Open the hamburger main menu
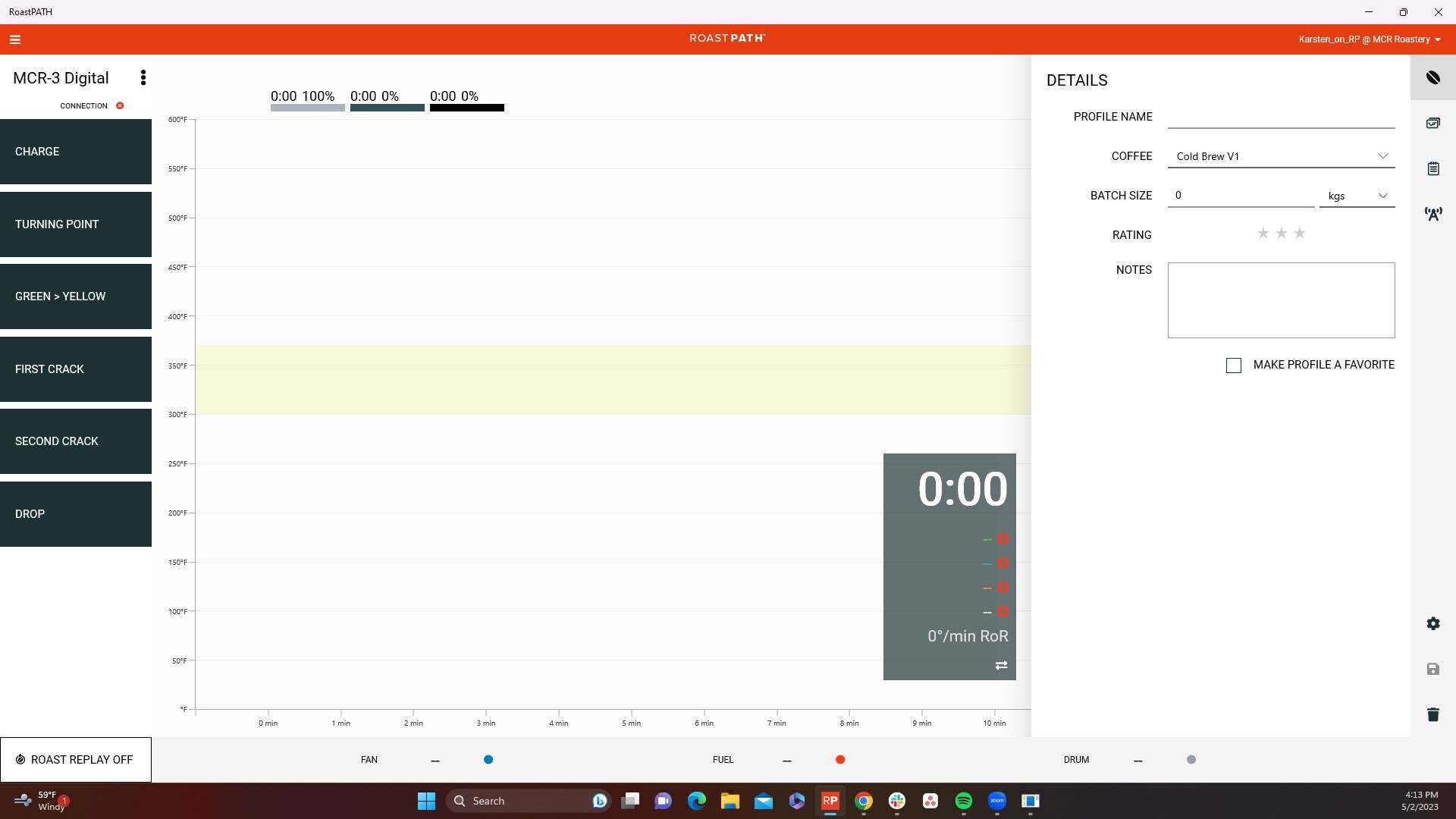This screenshot has height=819, width=1456. coord(15,39)
